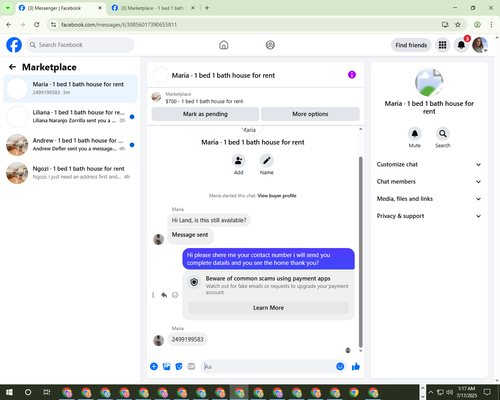Open the account profile picture menu

click(480, 45)
